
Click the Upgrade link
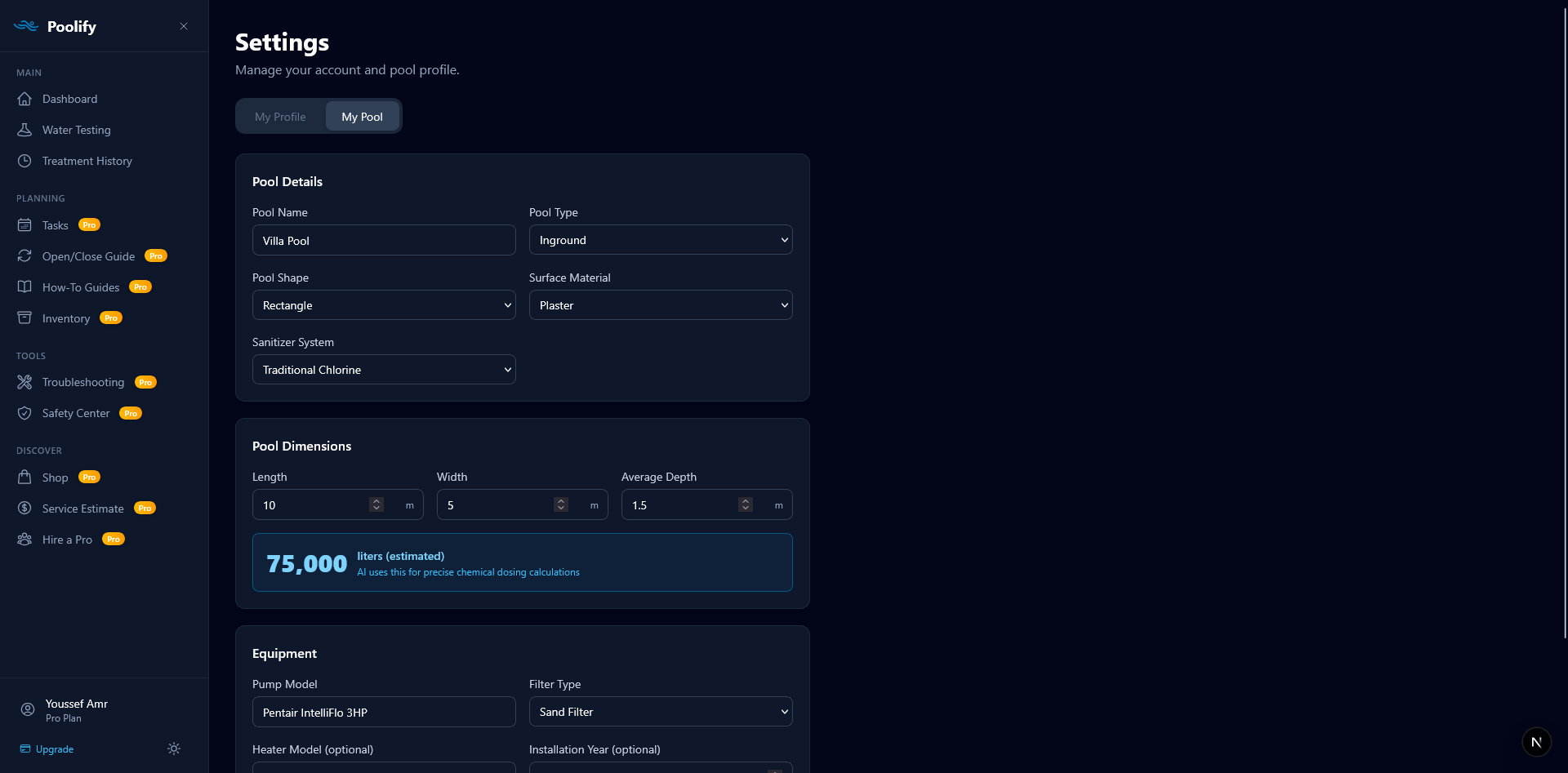point(54,749)
